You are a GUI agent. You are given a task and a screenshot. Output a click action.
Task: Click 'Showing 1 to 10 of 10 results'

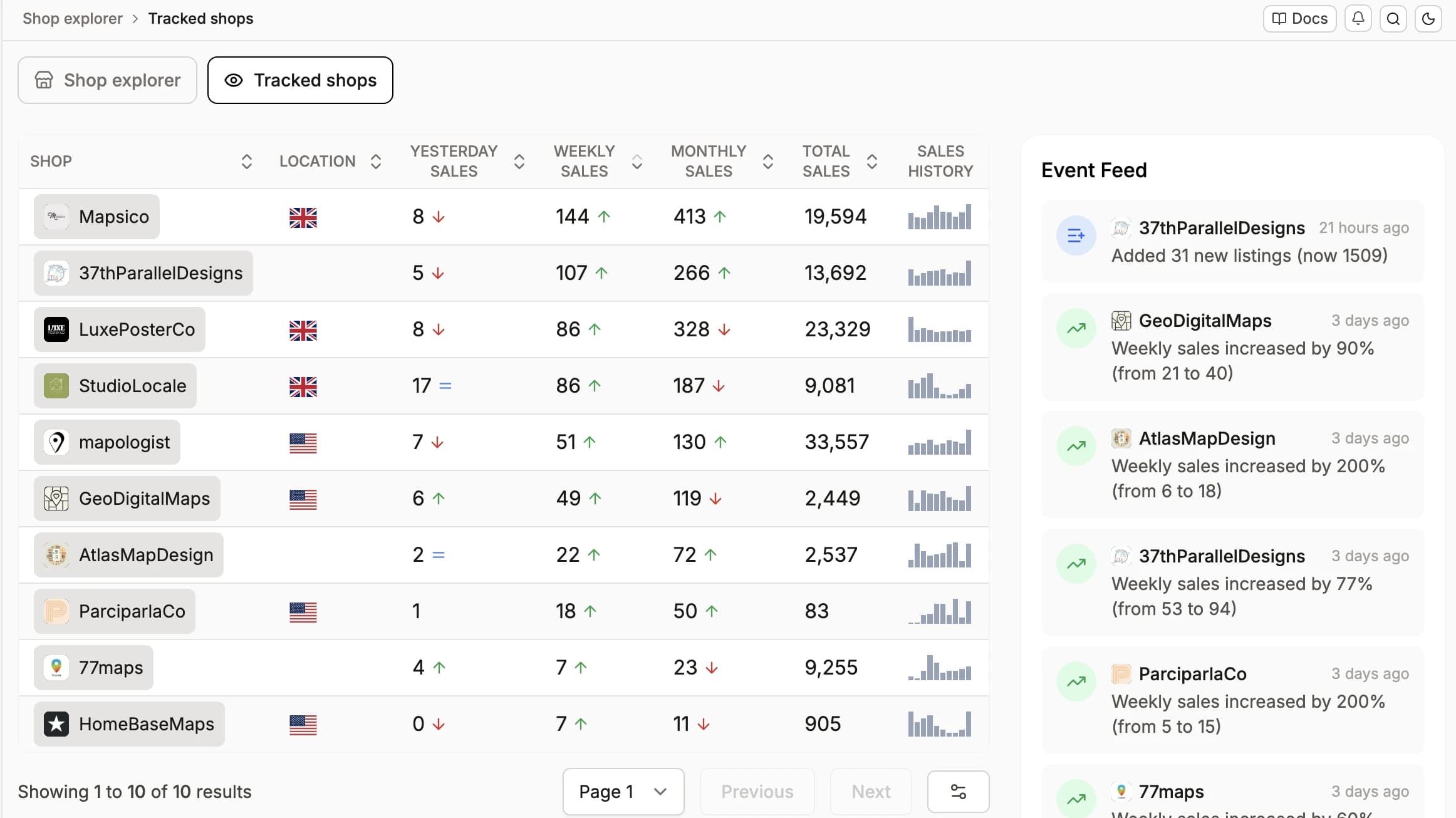pyautogui.click(x=135, y=792)
